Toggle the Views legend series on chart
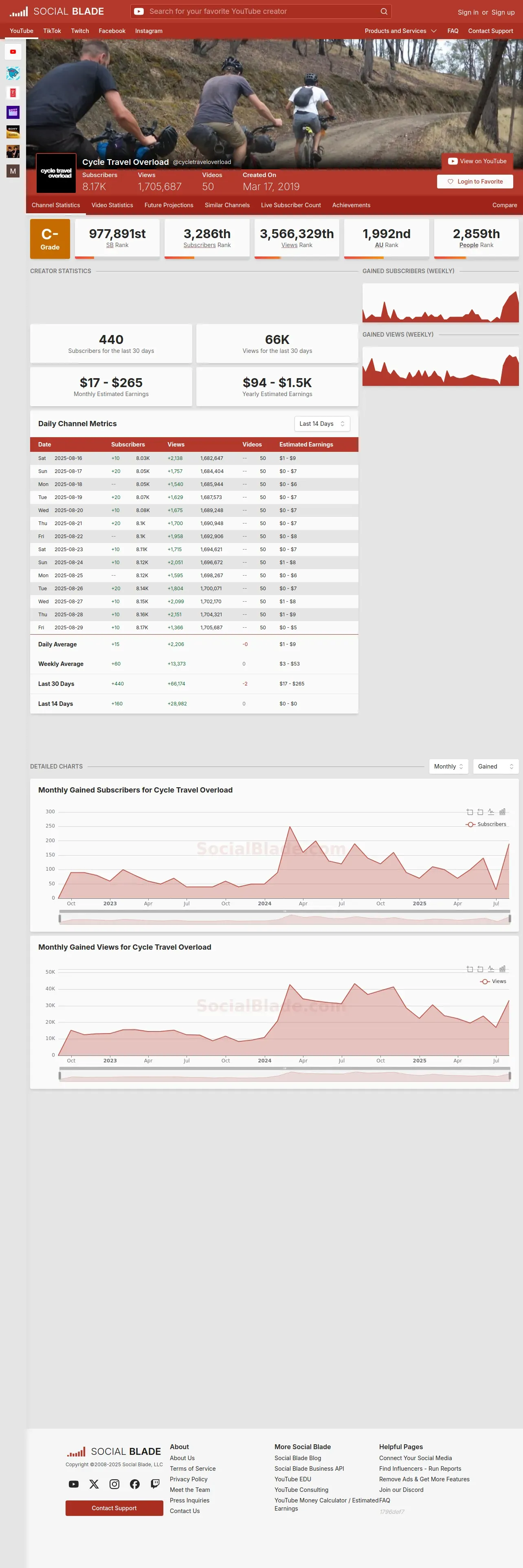This screenshot has height=1568, width=523. point(493,981)
